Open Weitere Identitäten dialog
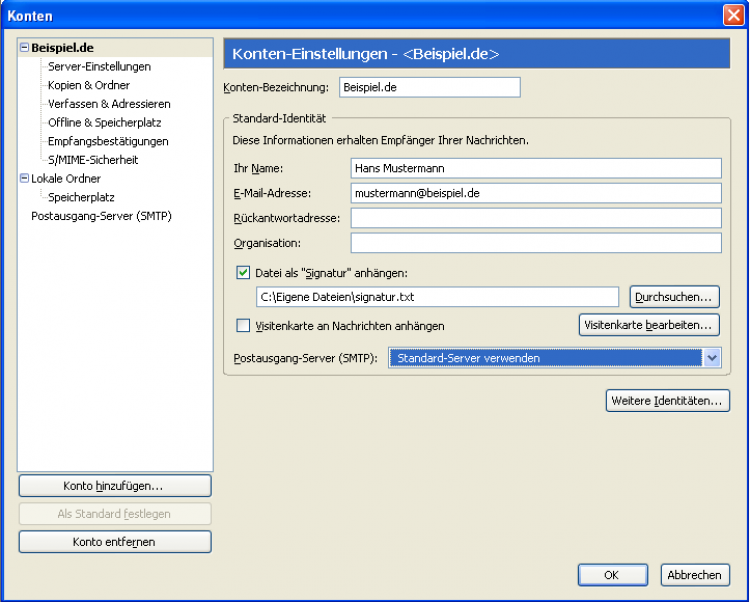This screenshot has height=602, width=750. [667, 401]
